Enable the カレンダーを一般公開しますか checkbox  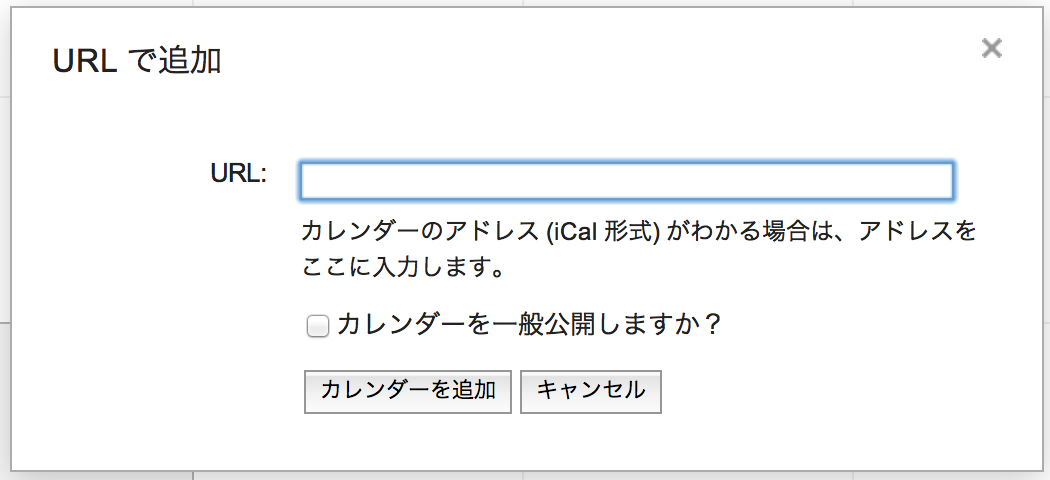(317, 327)
